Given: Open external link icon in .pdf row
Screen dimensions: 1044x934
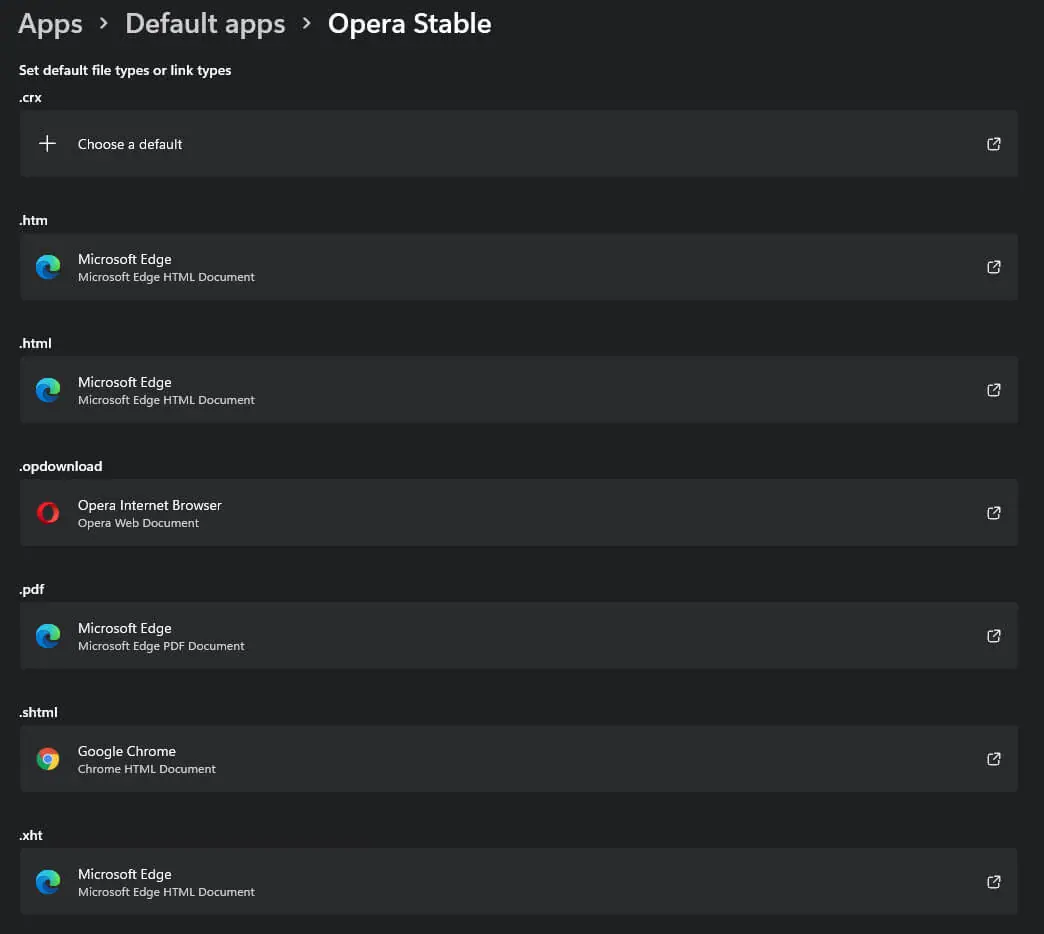Looking at the screenshot, I should pyautogui.click(x=993, y=636).
